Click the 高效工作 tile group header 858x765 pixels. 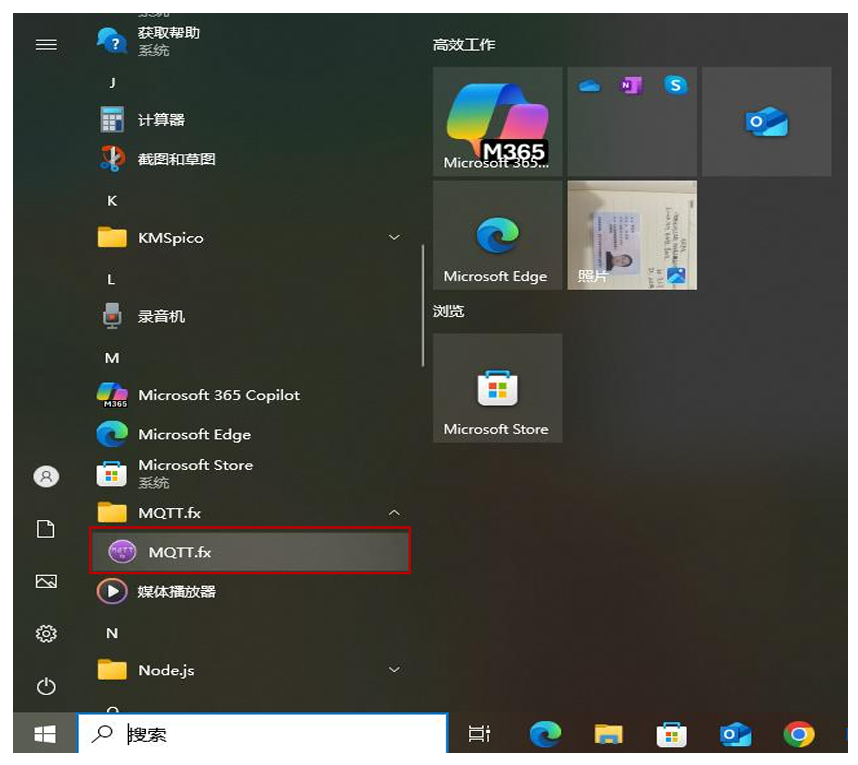pyautogui.click(x=463, y=44)
